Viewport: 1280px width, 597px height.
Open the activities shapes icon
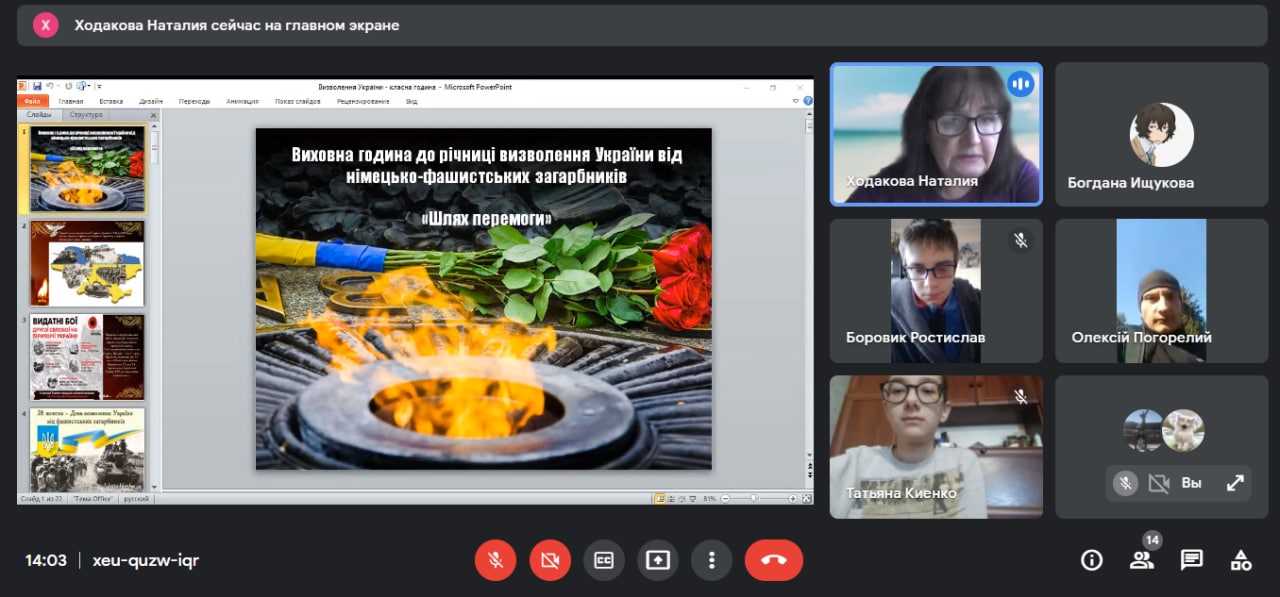click(x=1241, y=560)
